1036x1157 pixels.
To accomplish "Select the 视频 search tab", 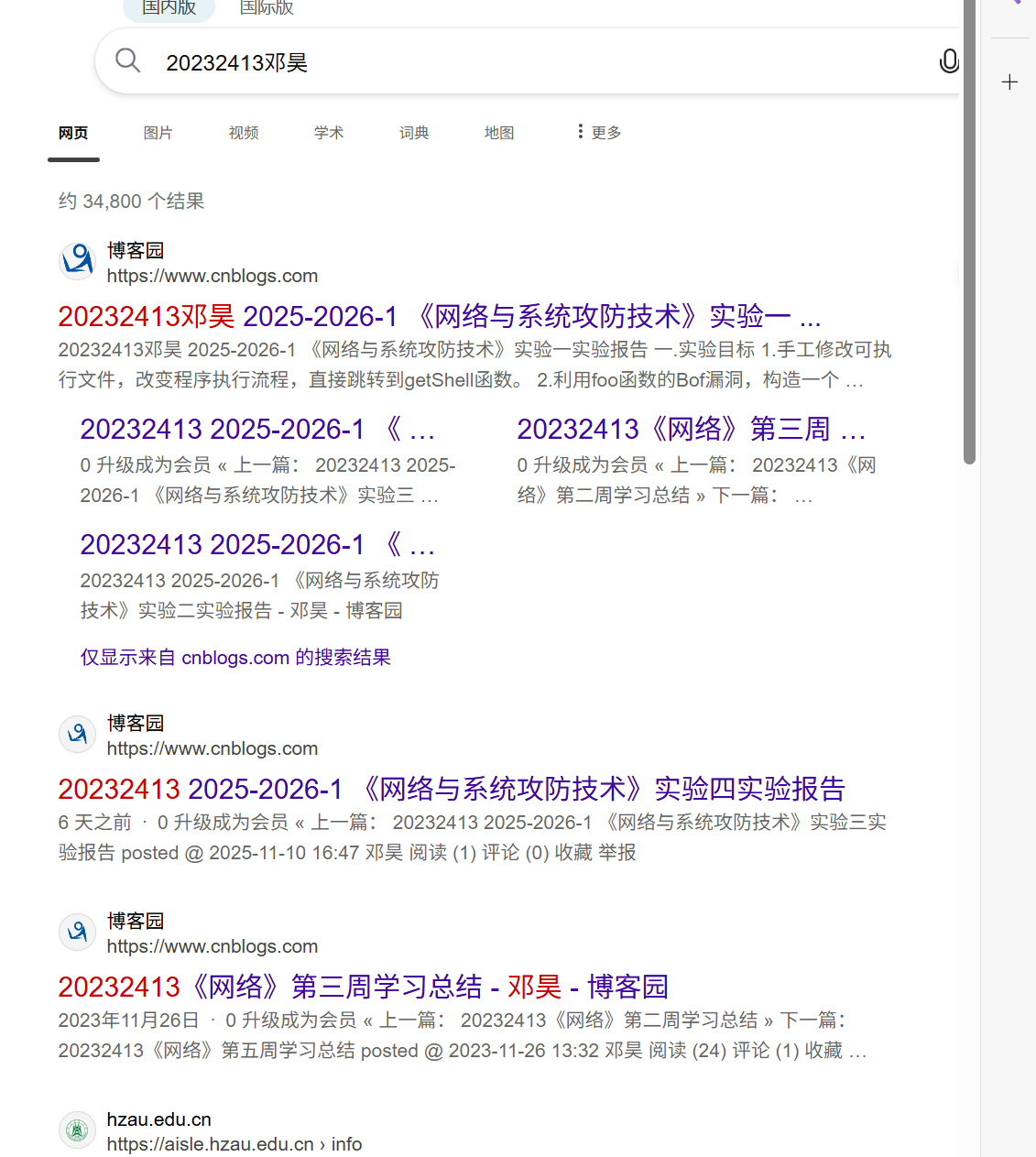I will click(243, 133).
